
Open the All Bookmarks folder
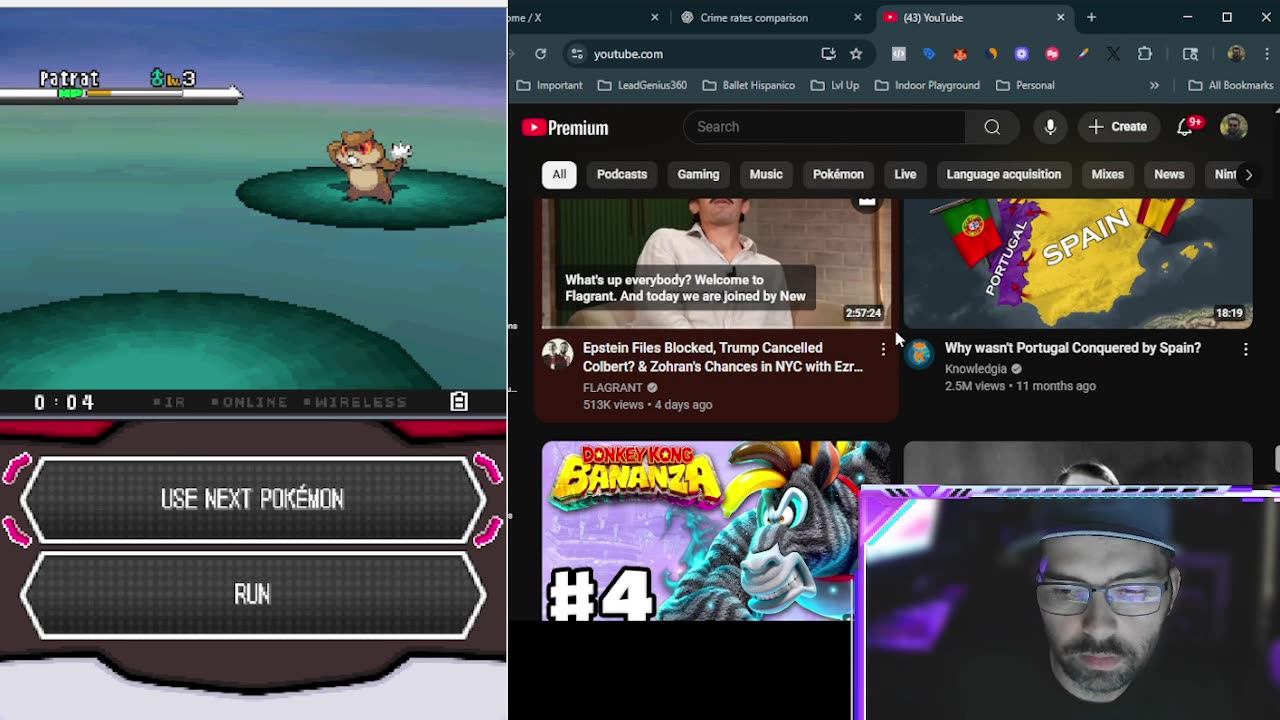tap(1232, 85)
